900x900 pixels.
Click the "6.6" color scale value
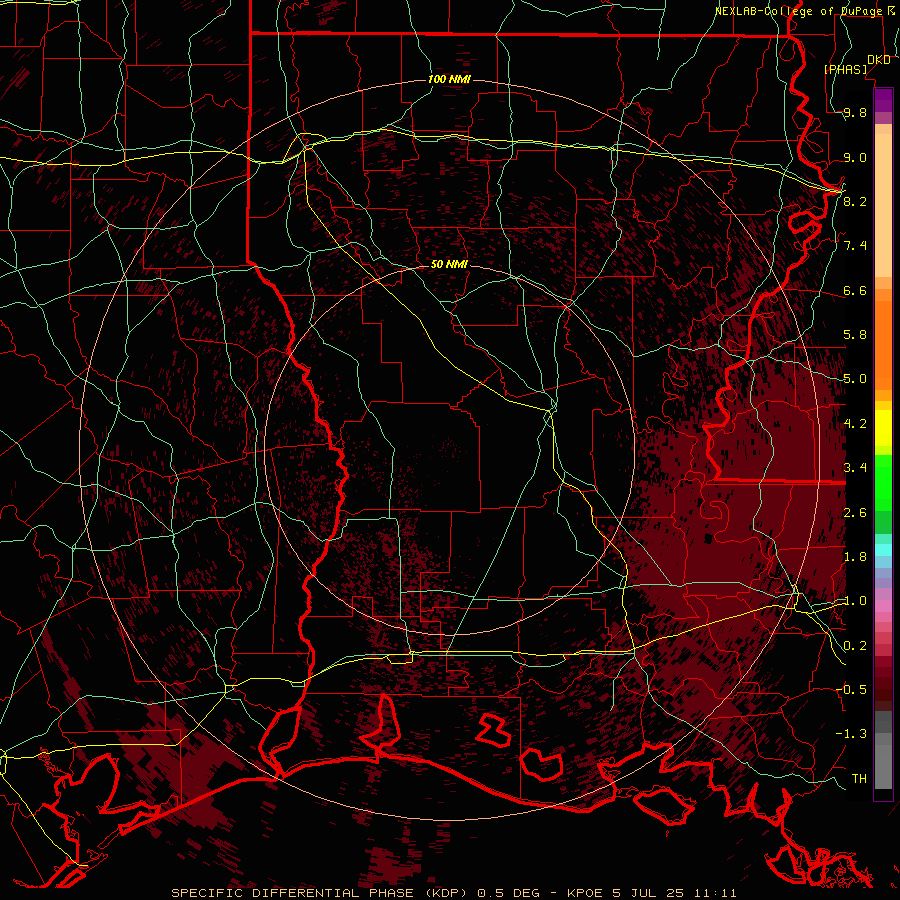[x=855, y=290]
